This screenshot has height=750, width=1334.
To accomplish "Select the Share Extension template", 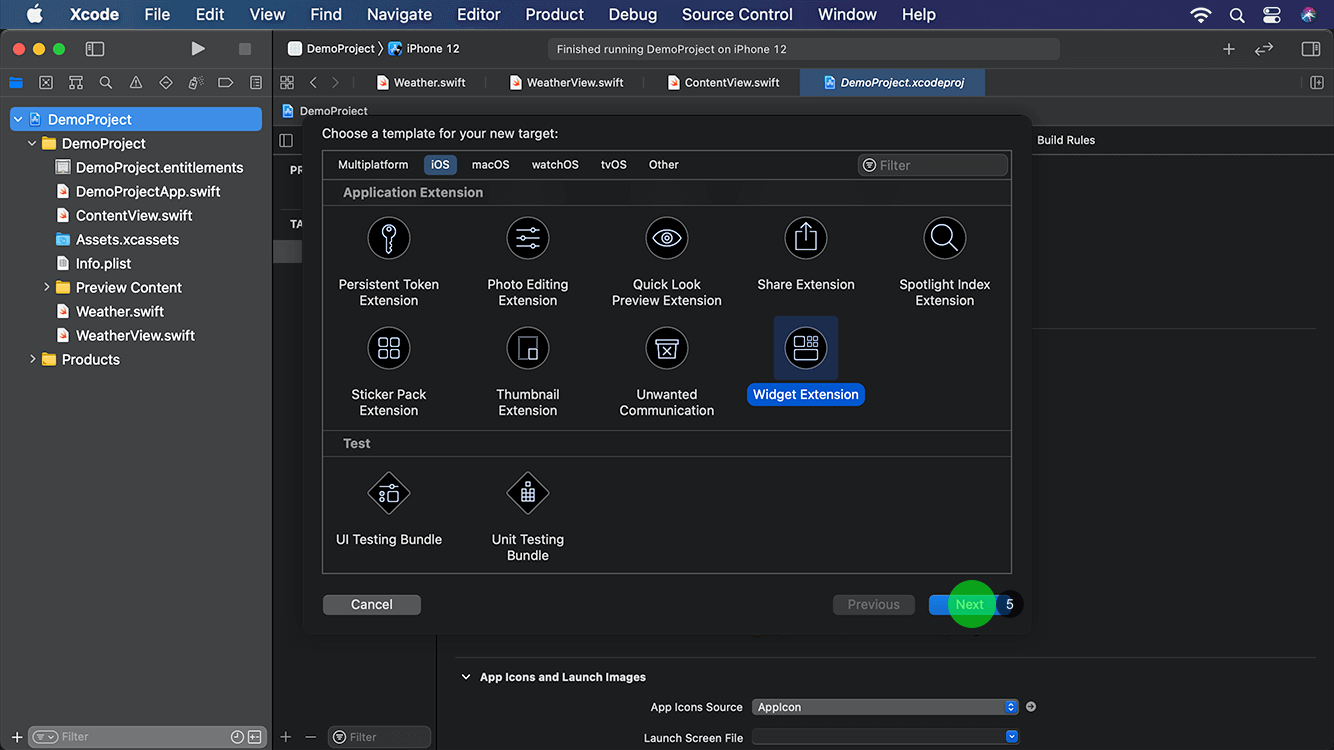I will pyautogui.click(x=806, y=254).
